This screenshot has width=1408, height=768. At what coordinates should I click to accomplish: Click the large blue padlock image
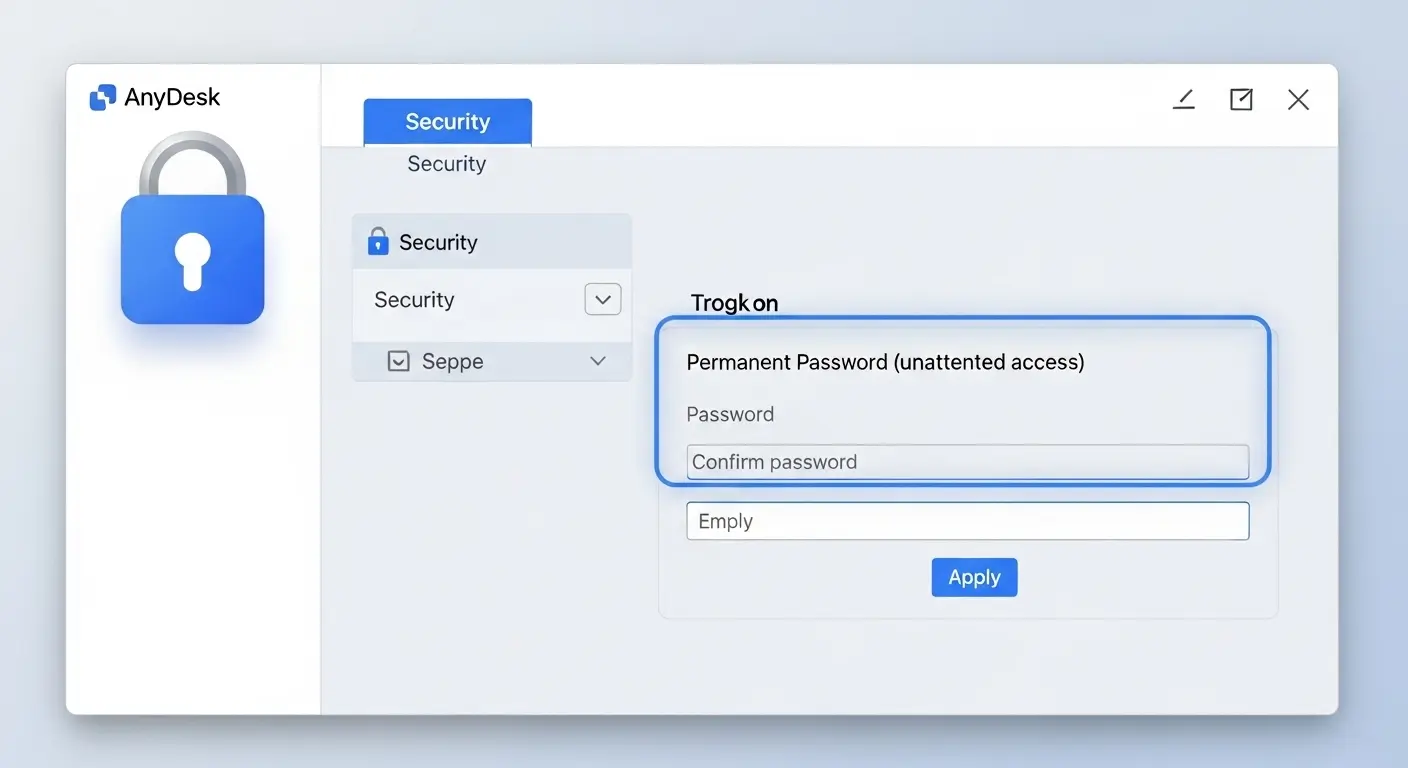point(192,228)
